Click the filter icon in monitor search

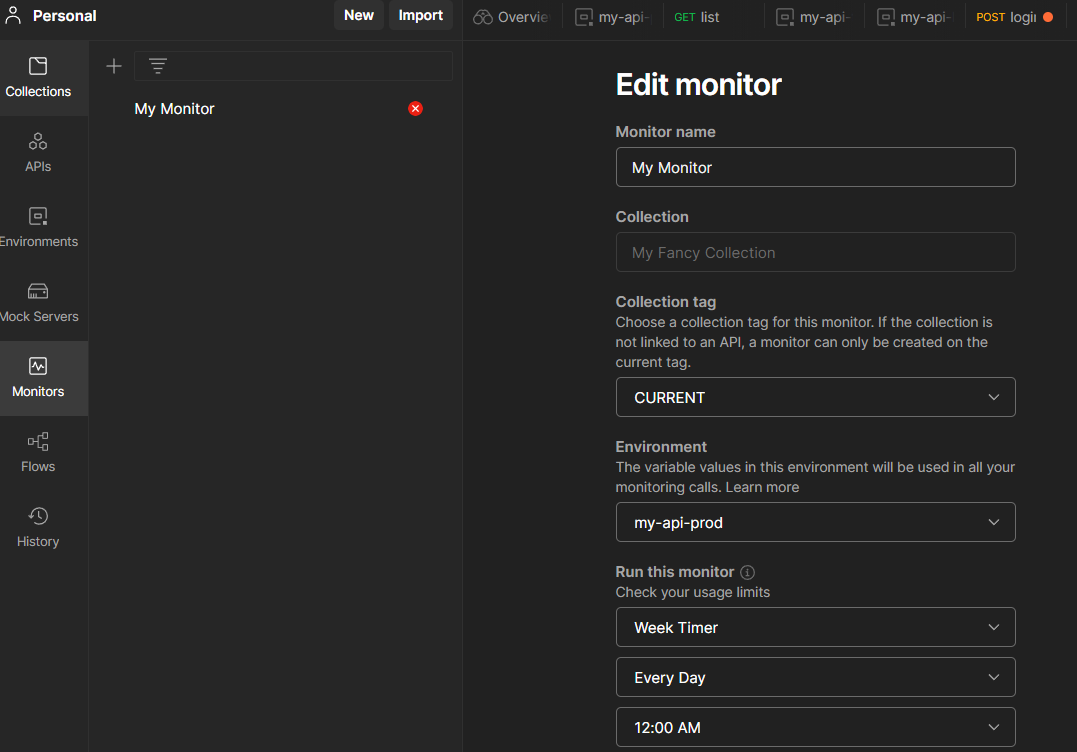pos(158,66)
